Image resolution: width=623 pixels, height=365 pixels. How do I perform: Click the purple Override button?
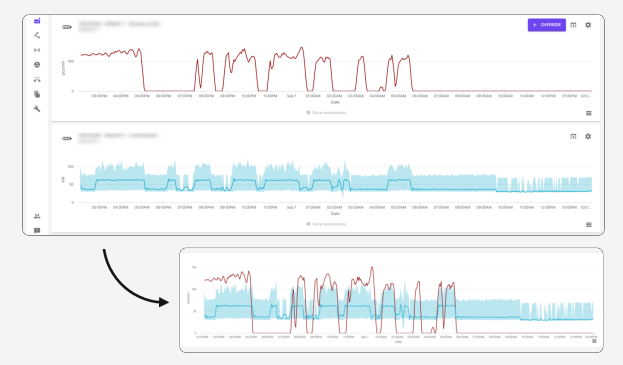pyautogui.click(x=546, y=25)
